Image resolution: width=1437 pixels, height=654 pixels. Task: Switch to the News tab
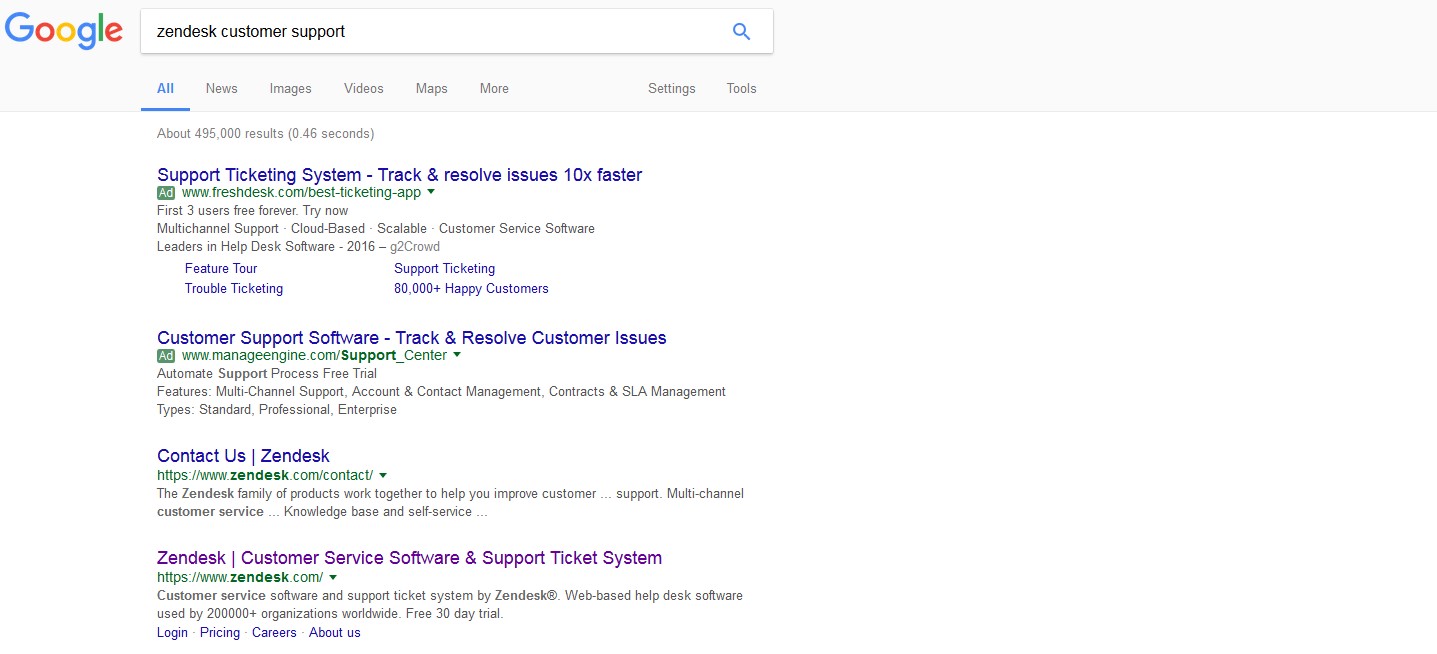tap(221, 88)
